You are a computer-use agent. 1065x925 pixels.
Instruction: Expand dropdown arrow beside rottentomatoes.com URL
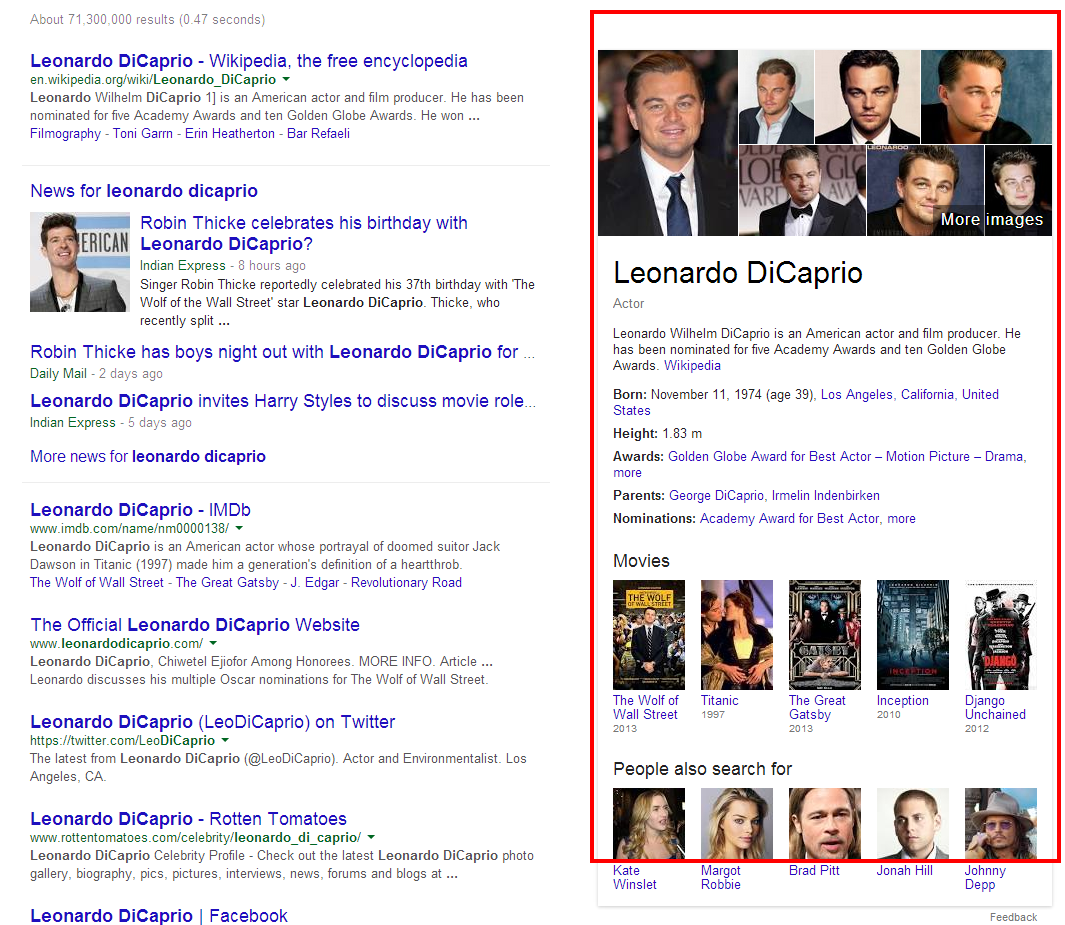(x=372, y=837)
